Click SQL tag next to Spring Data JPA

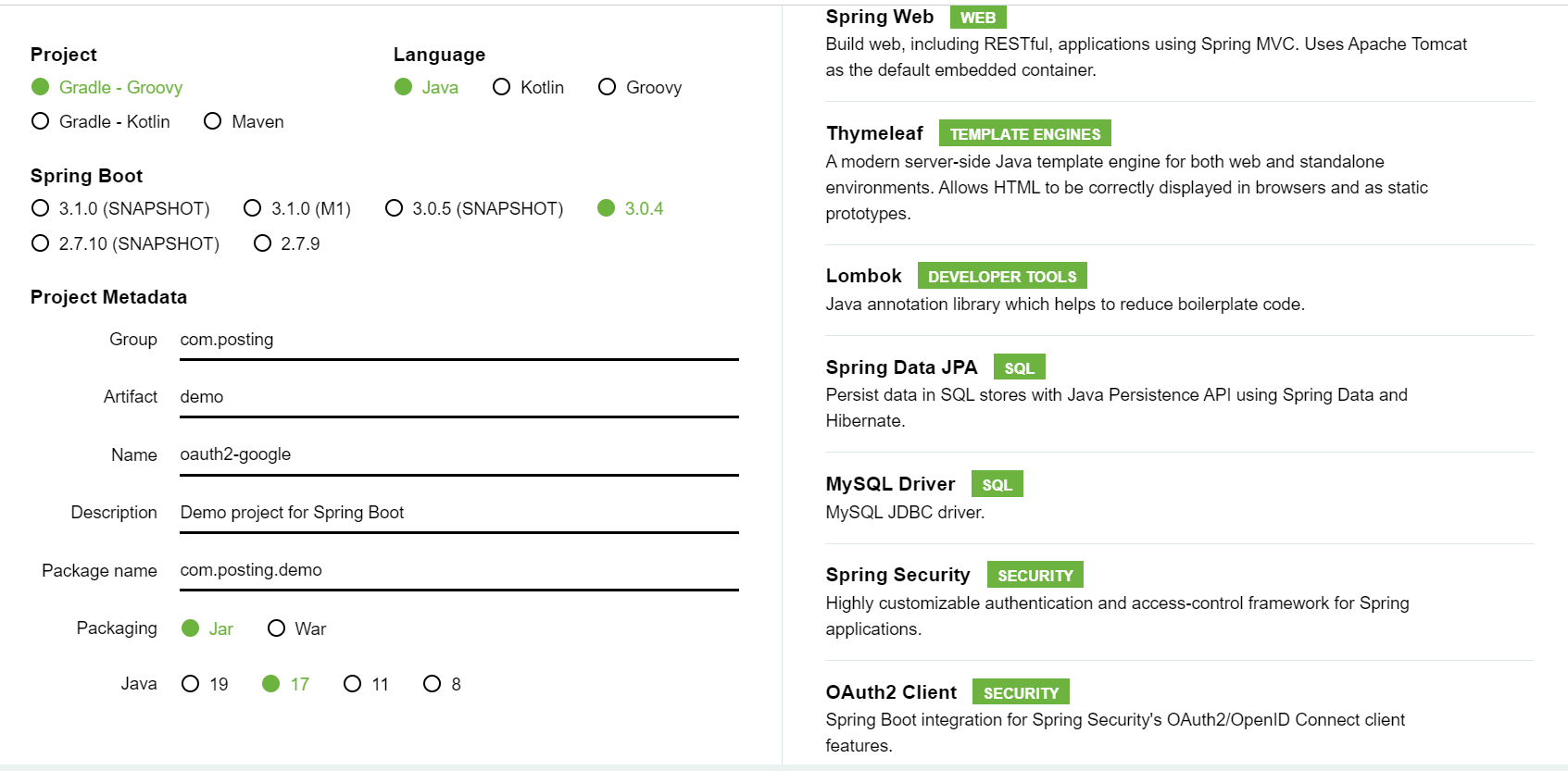click(x=1020, y=367)
